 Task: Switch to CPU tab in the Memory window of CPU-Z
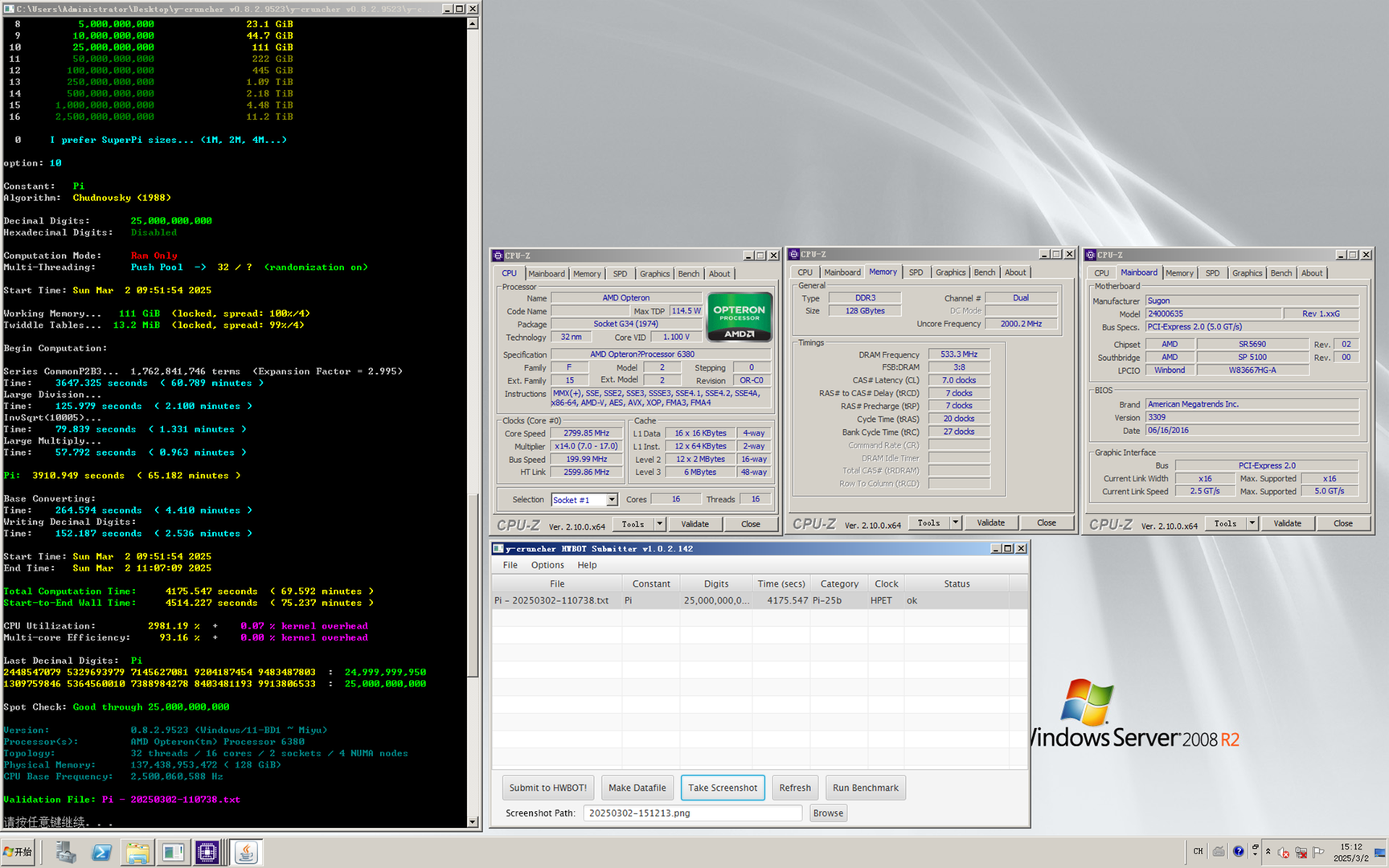[805, 272]
